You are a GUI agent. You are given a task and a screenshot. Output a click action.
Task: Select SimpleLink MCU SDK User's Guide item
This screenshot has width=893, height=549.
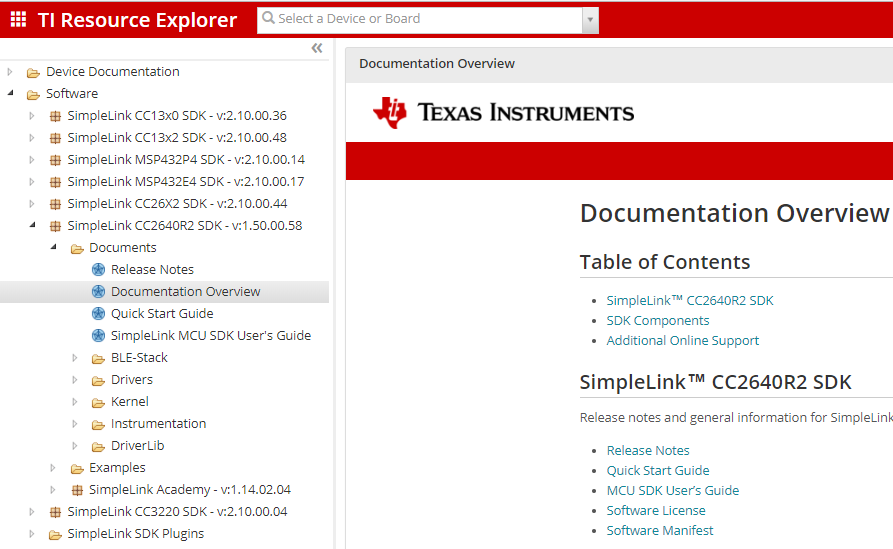pyautogui.click(x=210, y=336)
